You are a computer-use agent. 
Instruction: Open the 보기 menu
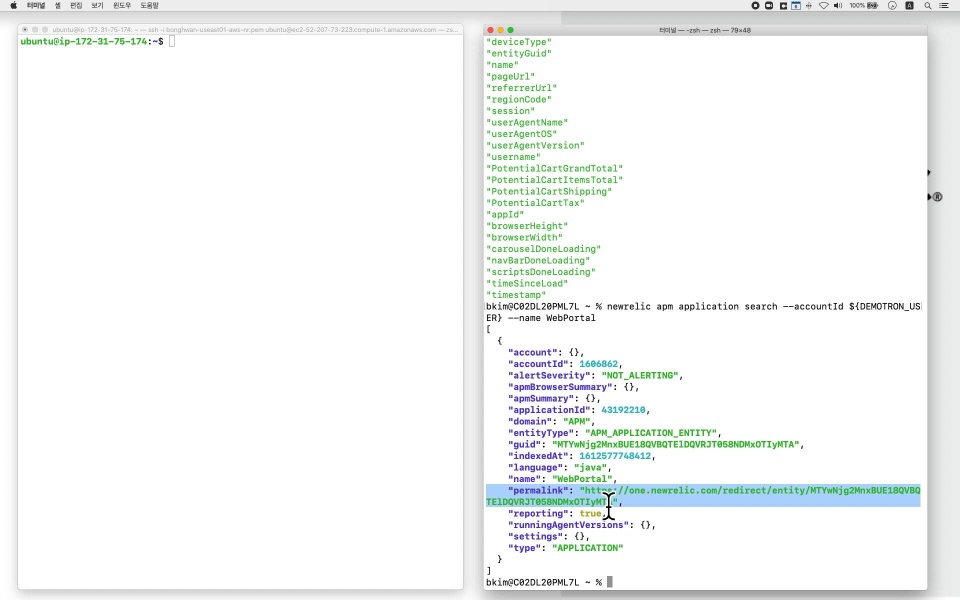97,6
